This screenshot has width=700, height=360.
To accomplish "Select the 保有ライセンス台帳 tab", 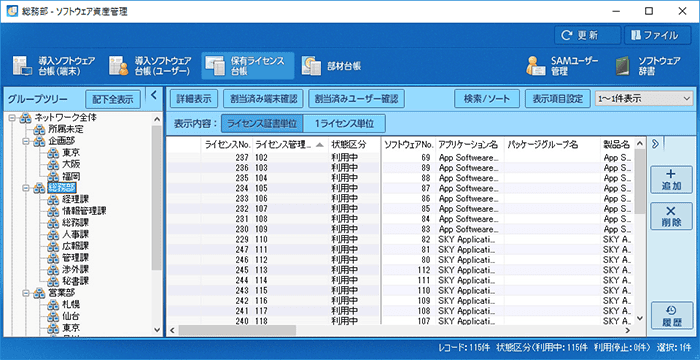I will pyautogui.click(x=248, y=66).
